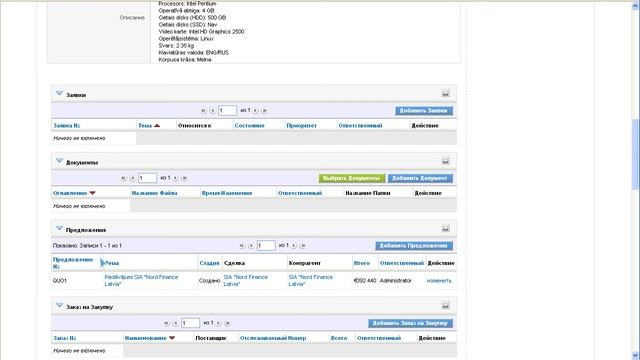The width and height of the screenshot is (640, 360).
Task: Click the green Выбрать Документы button
Action: [x=351, y=178]
